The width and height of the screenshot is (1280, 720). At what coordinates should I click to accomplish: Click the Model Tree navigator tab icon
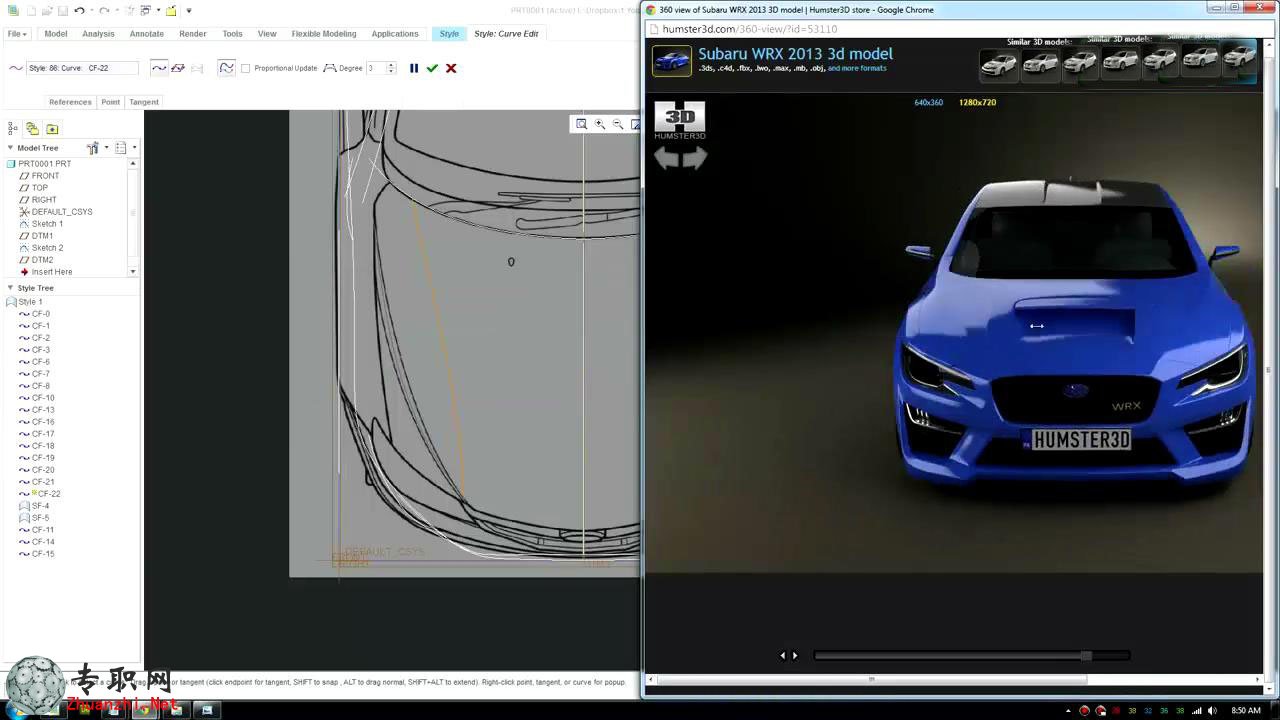click(x=13, y=128)
